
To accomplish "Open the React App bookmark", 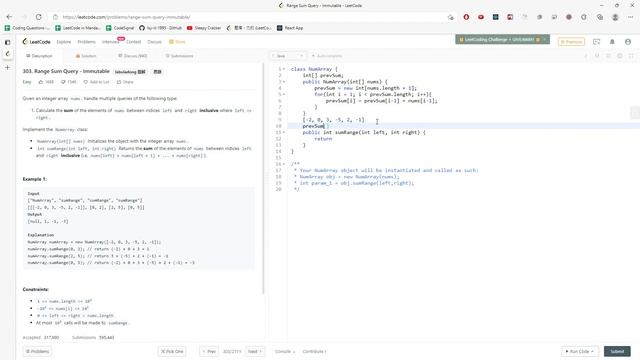I will (290, 28).
